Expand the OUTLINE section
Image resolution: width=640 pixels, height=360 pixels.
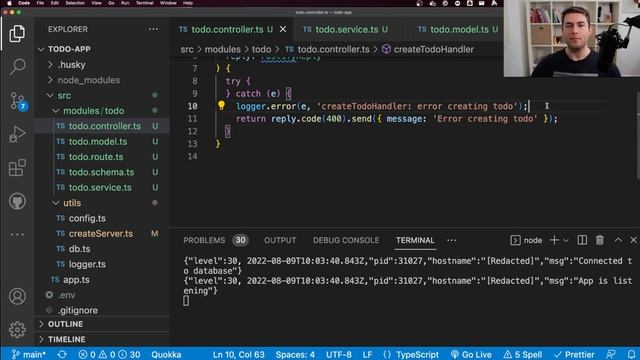tap(65, 324)
